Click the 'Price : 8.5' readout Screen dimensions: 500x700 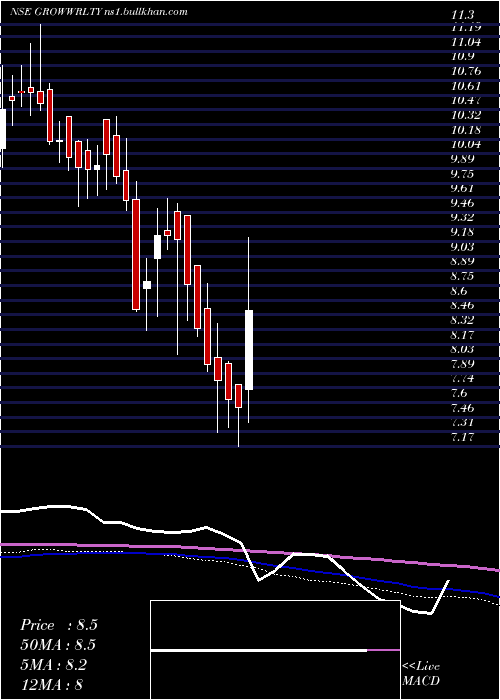59,625
